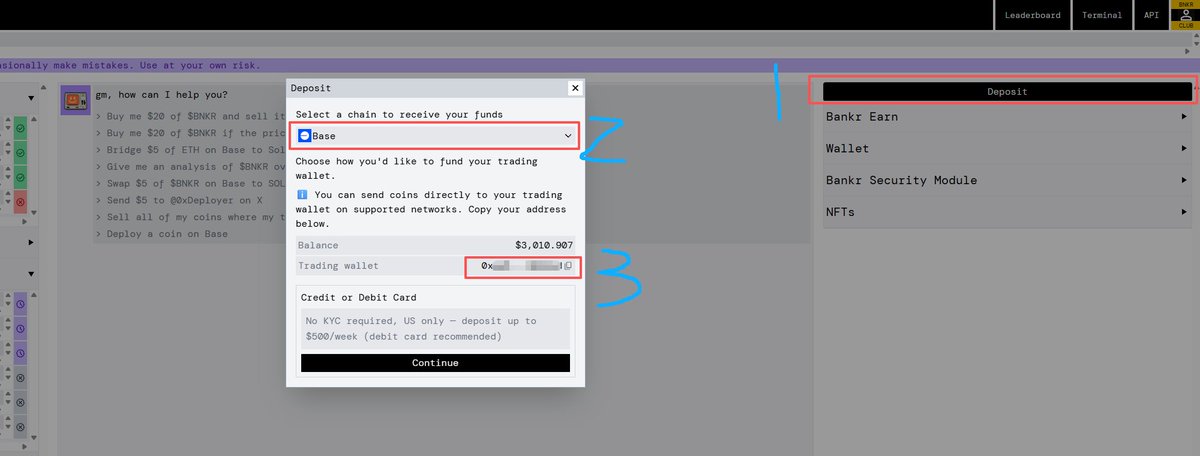Click the topmost green check status icon

tap(20, 129)
